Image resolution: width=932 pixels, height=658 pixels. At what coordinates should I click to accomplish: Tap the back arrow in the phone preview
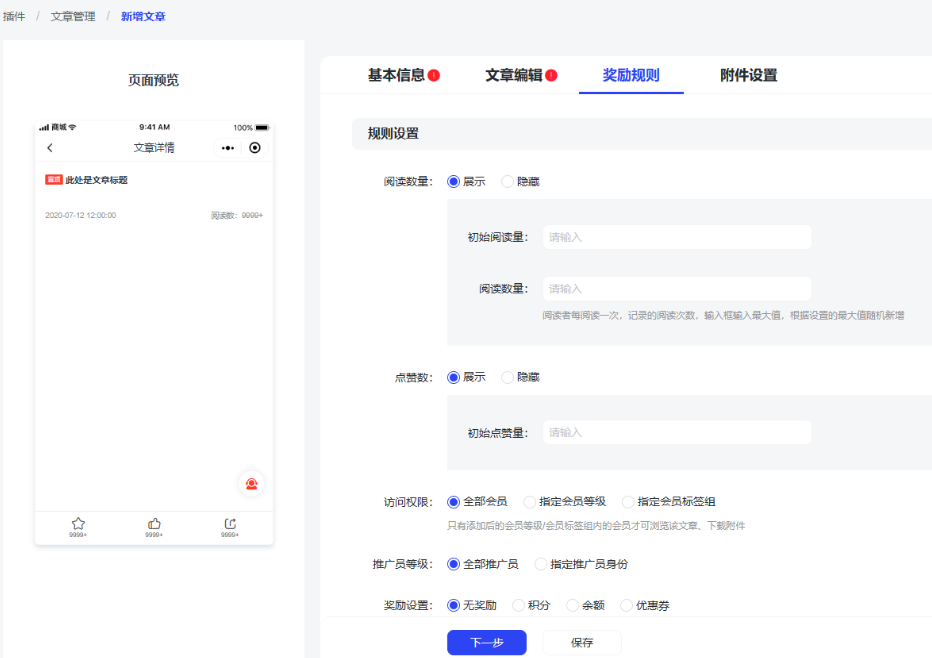tap(50, 148)
